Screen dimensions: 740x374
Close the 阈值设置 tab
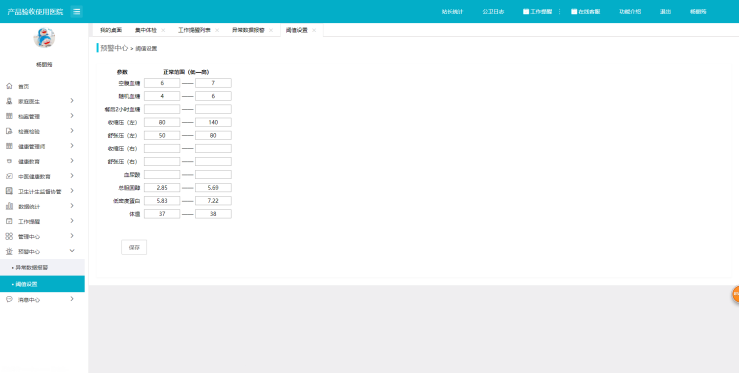(314, 30)
